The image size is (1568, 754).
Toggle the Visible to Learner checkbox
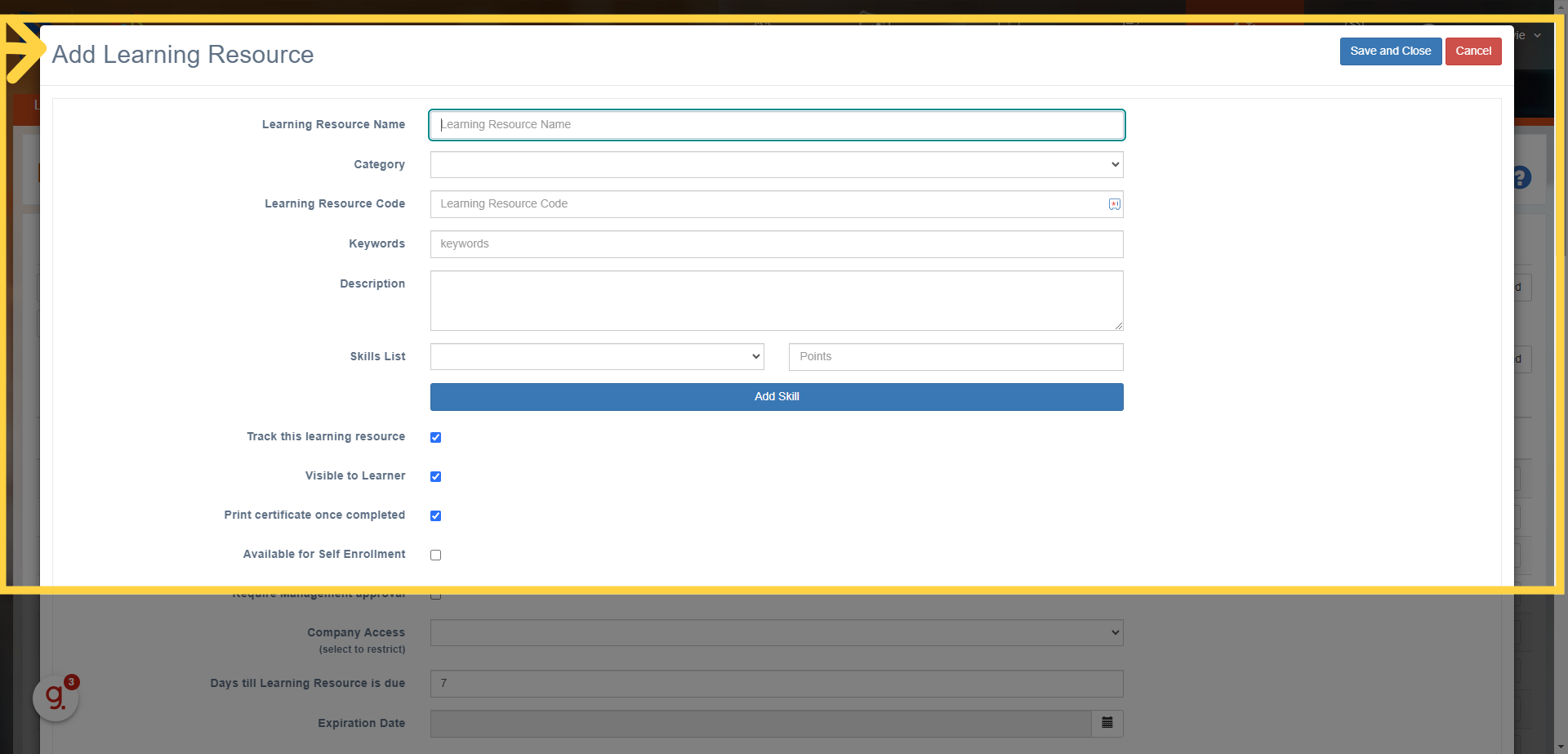click(436, 476)
